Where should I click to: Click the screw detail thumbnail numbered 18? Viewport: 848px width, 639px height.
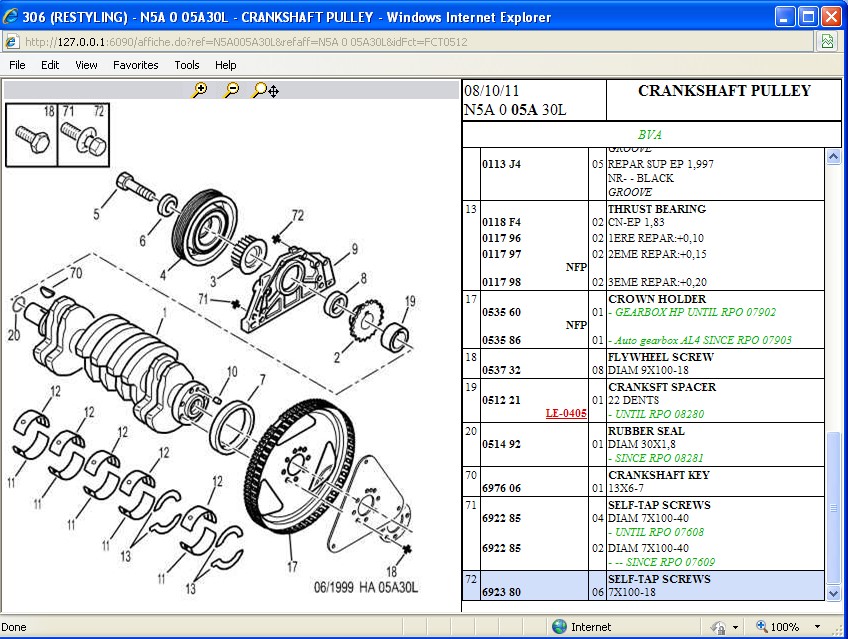30,135
